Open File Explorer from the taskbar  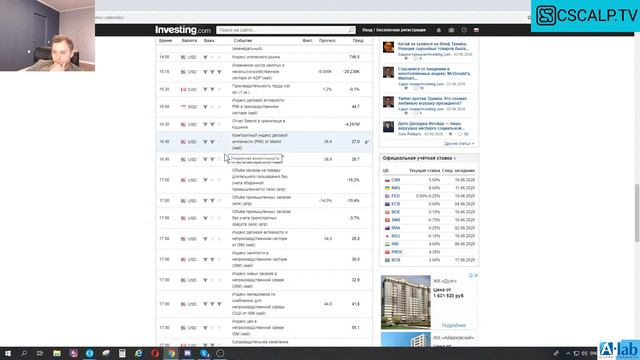click(57, 353)
